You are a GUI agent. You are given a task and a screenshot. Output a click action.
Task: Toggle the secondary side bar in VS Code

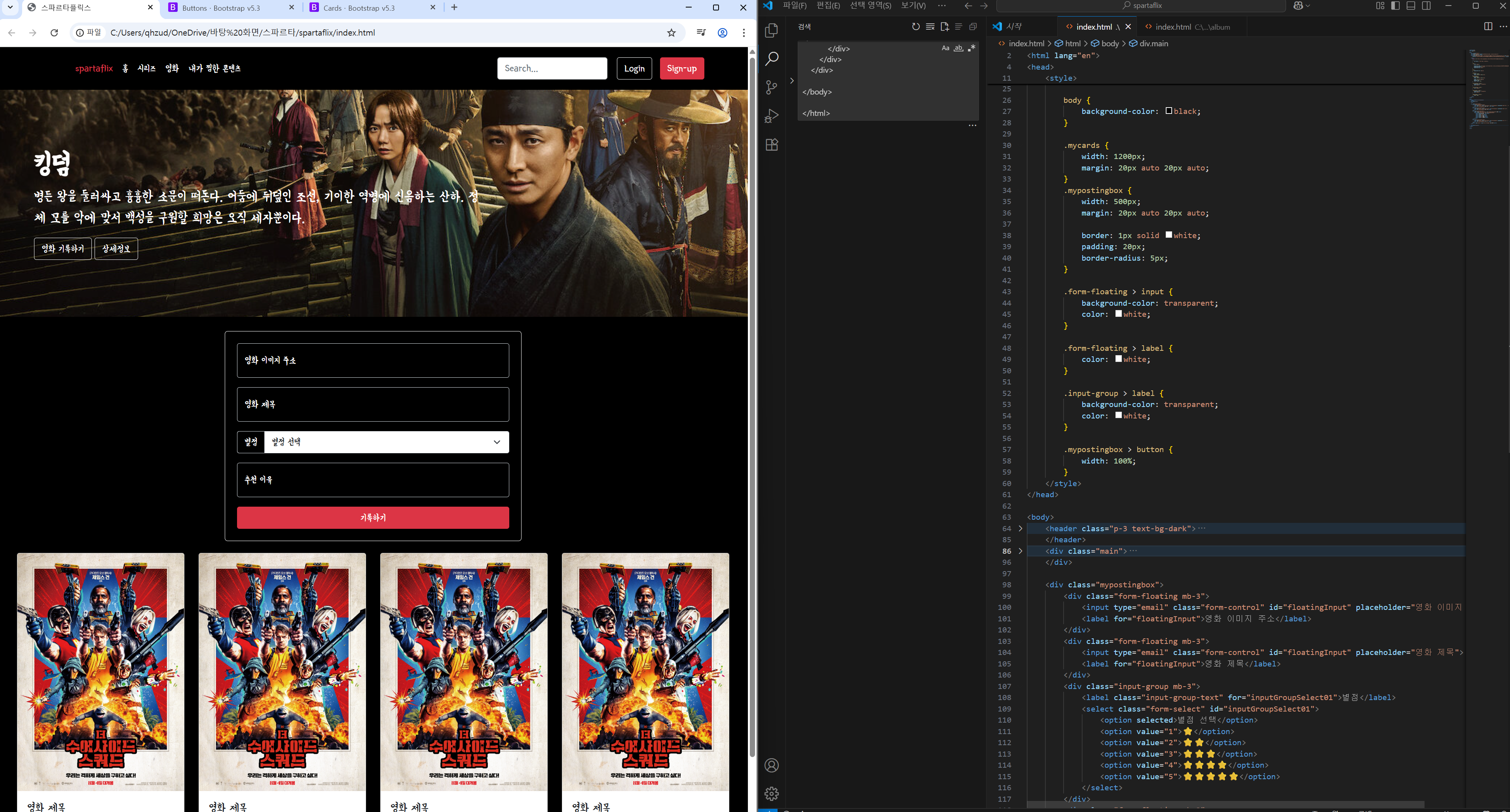point(1427,6)
